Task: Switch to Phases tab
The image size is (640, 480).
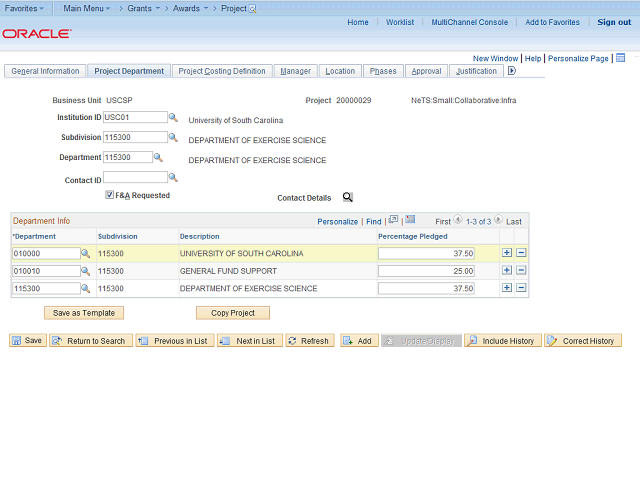Action: coord(383,71)
